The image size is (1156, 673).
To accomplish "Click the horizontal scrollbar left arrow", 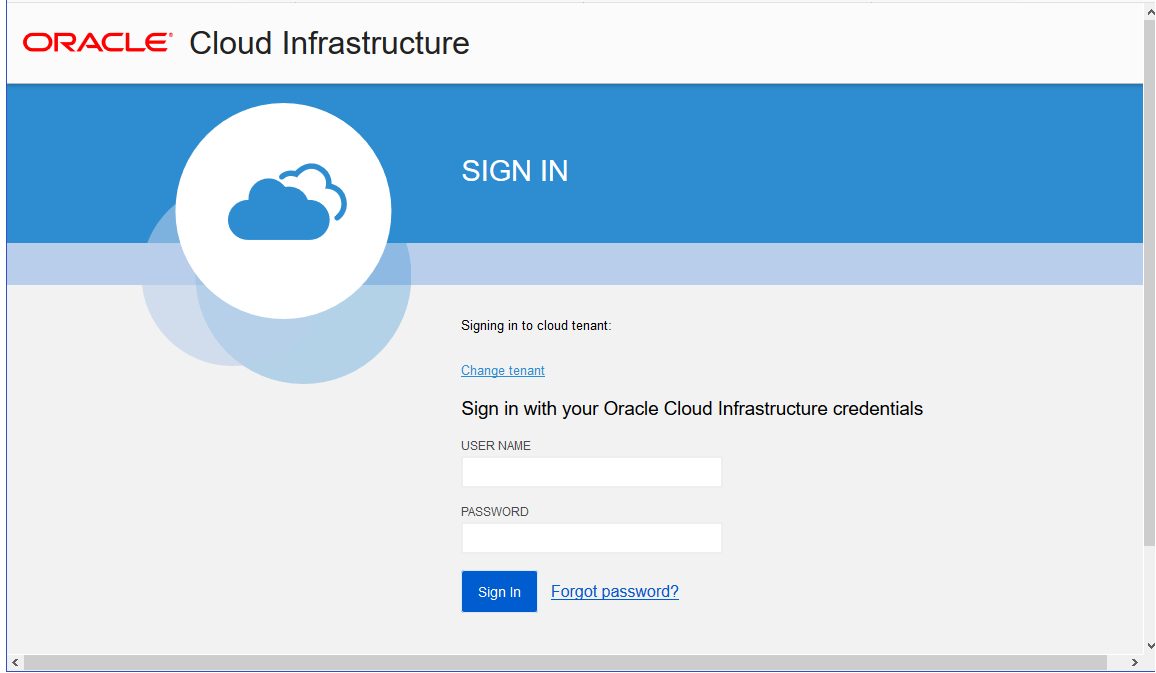I will click(x=13, y=662).
